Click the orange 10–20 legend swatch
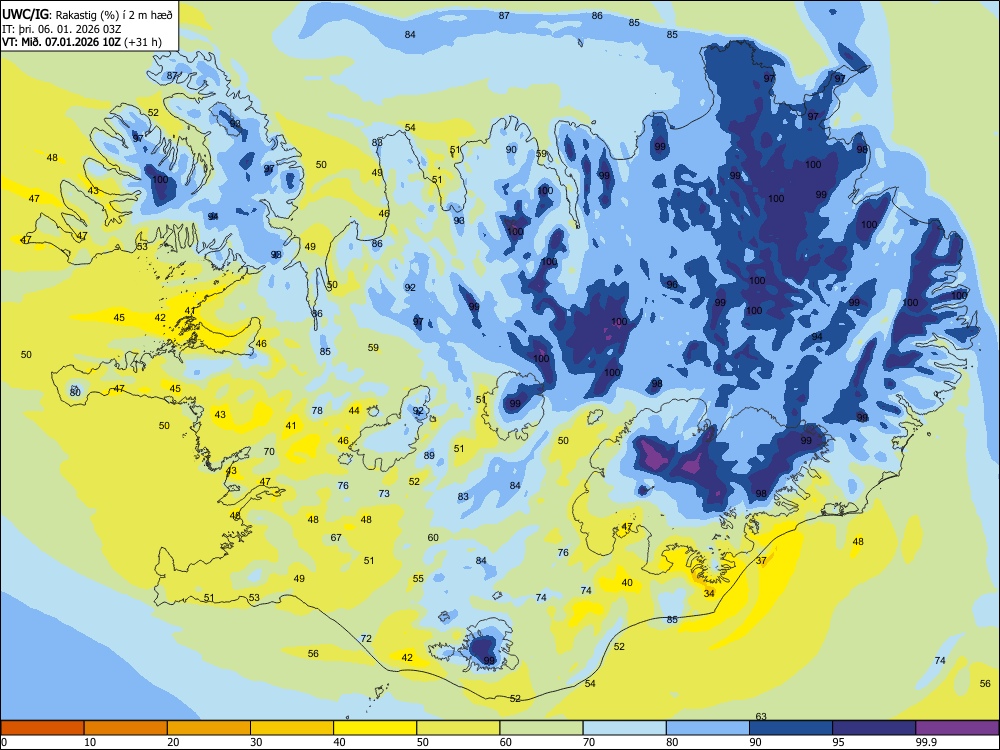 pos(126,728)
